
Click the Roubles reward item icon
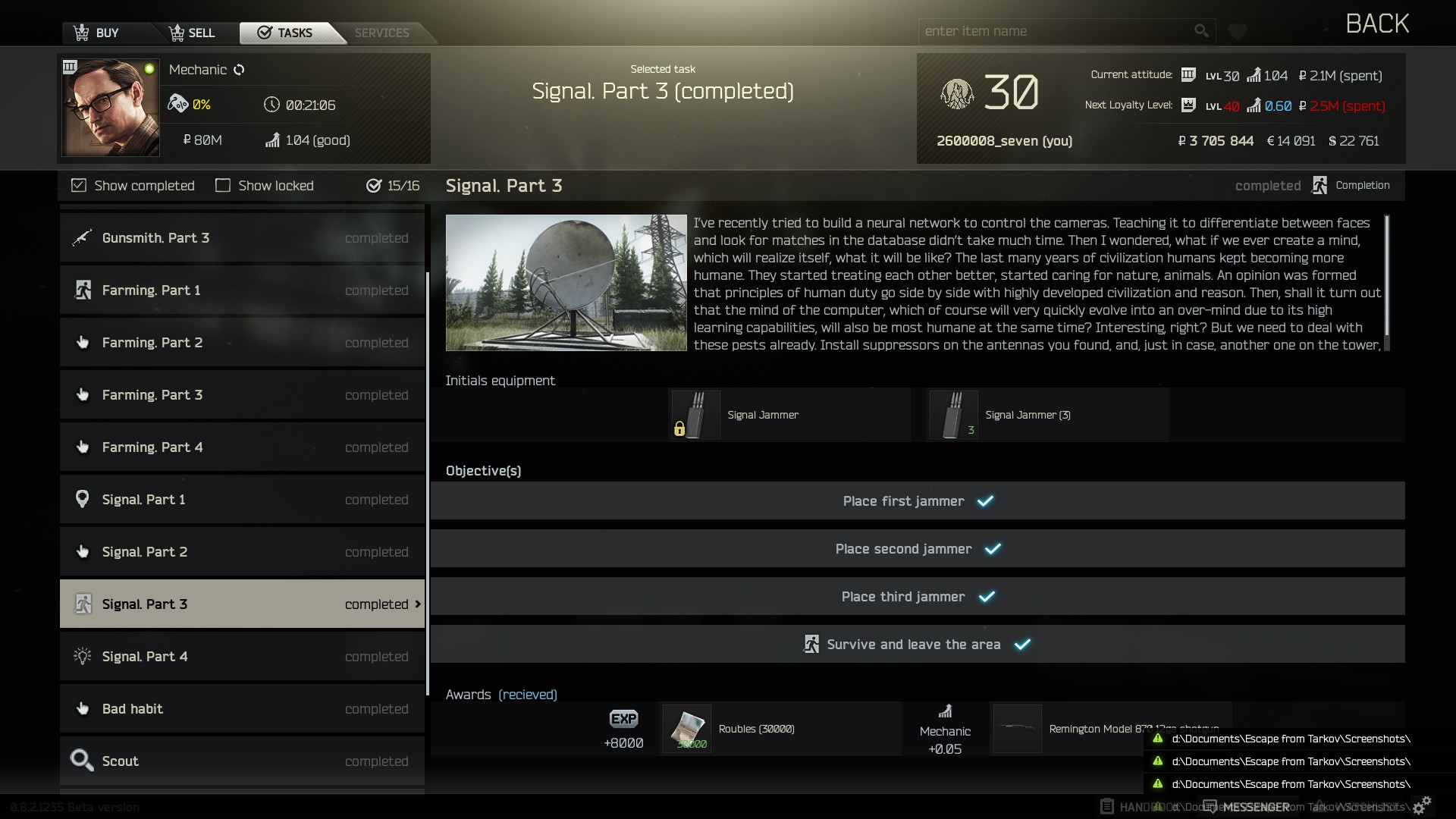click(687, 729)
